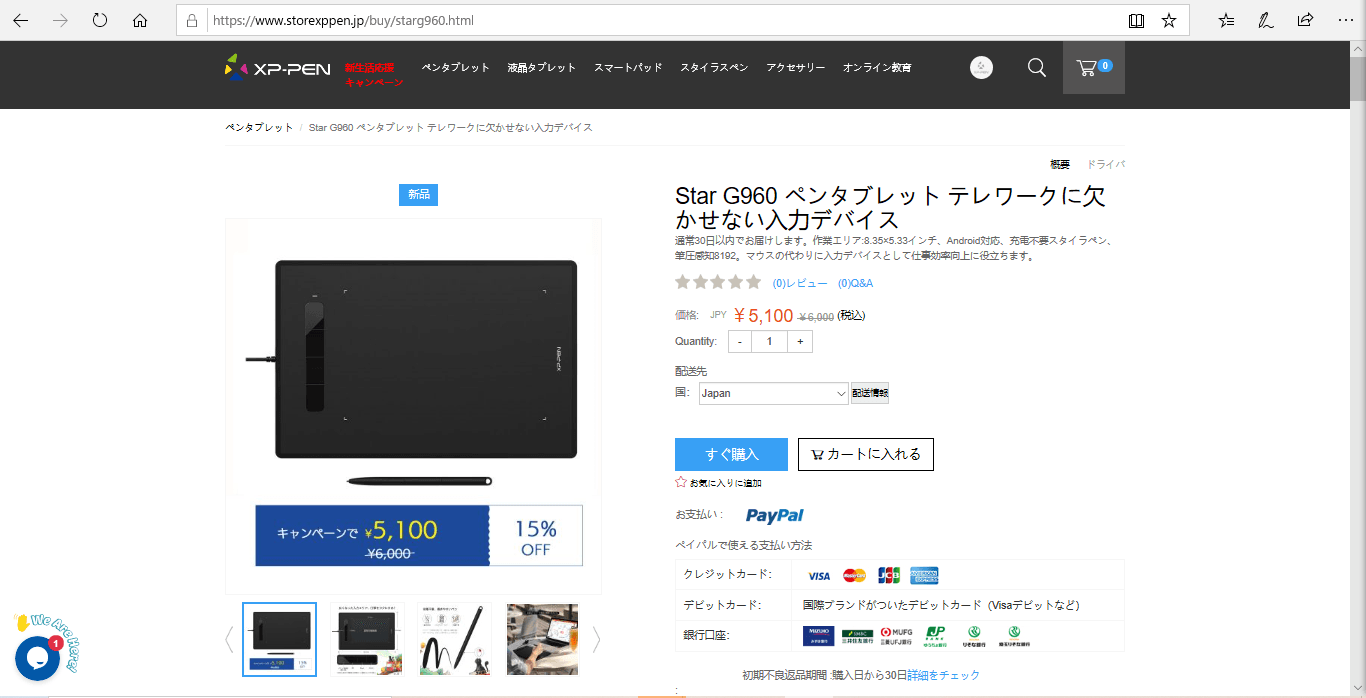
Task: Increase quantity with plus button
Action: [800, 342]
